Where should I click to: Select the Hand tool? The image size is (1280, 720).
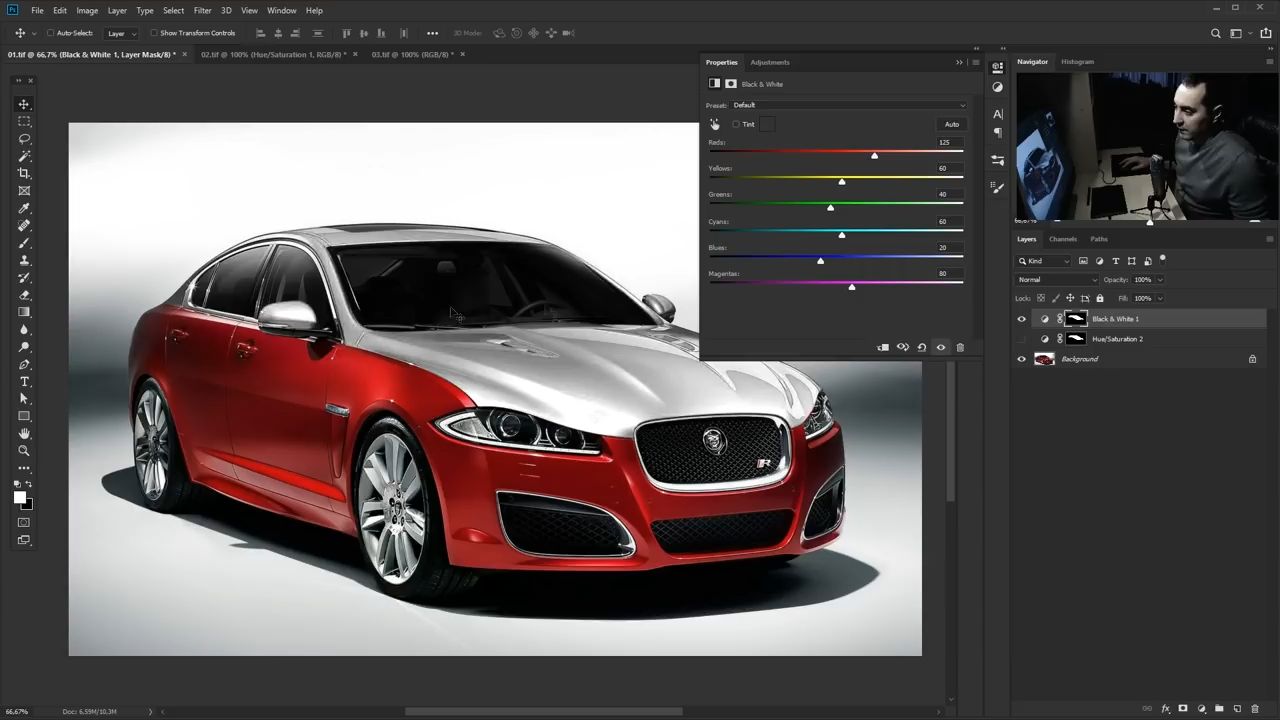(24, 434)
